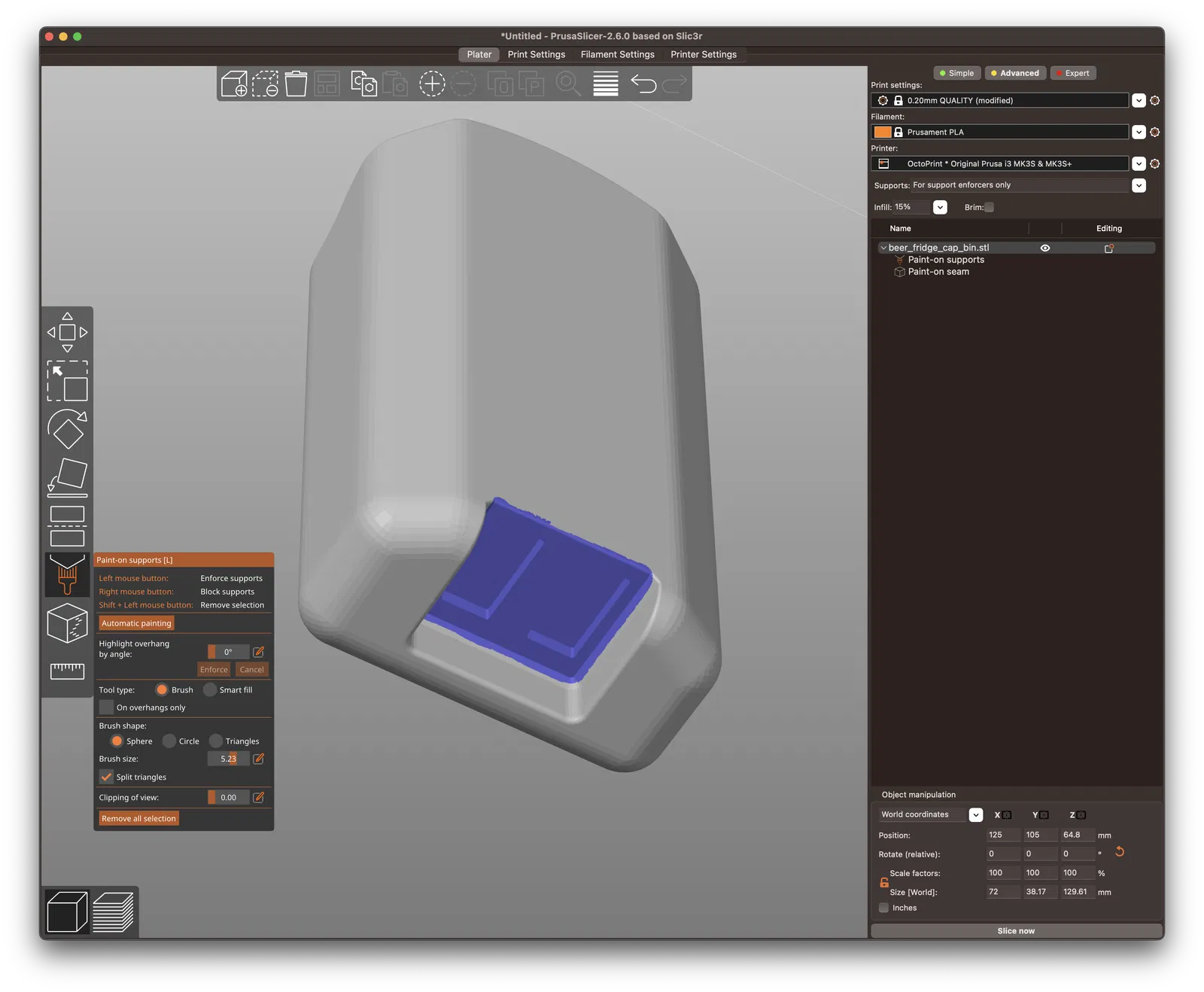Switch to Simple mode
The height and width of the screenshot is (992, 1204).
click(x=957, y=73)
